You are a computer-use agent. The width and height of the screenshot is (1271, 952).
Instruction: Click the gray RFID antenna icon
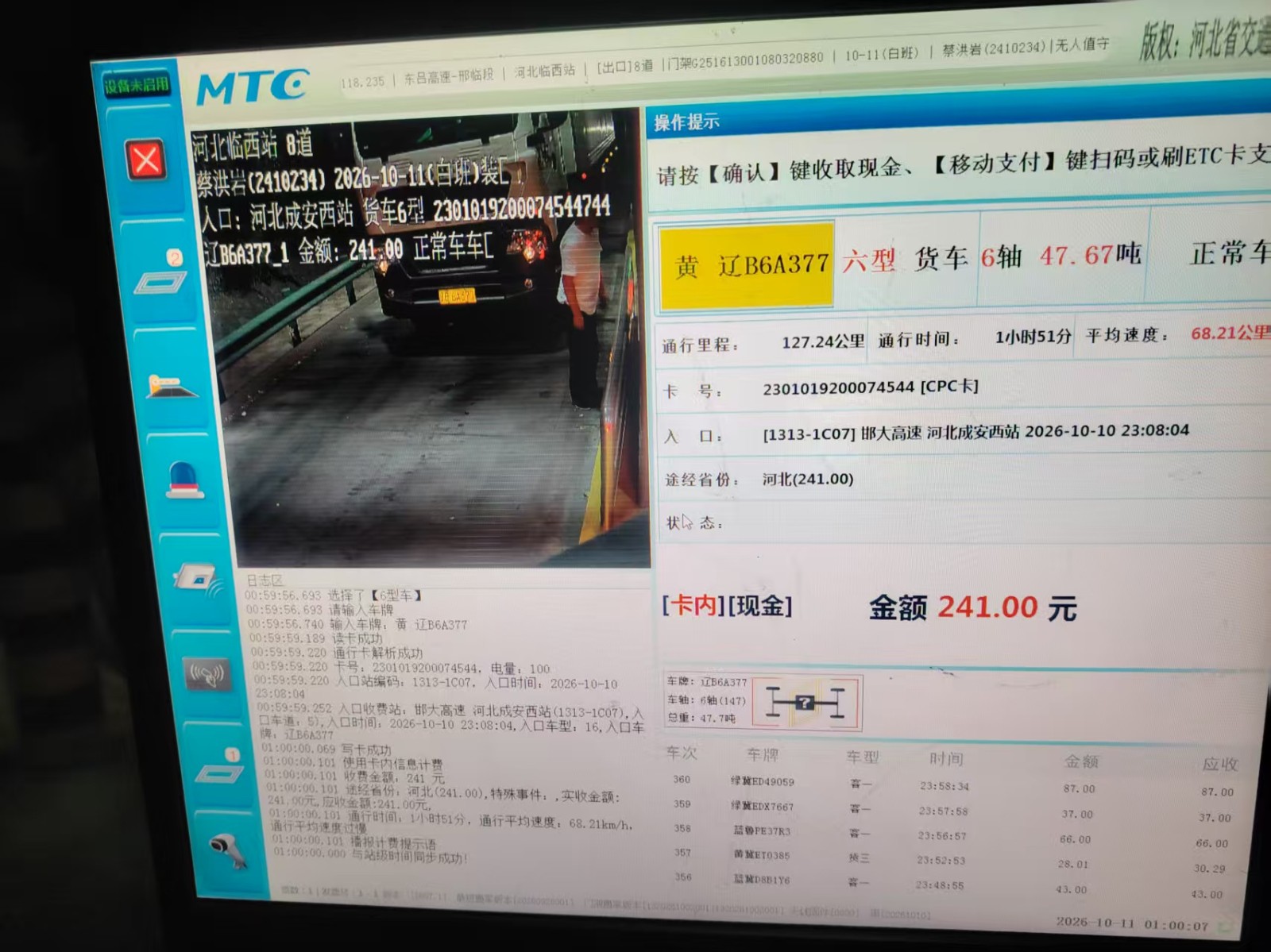point(207,676)
